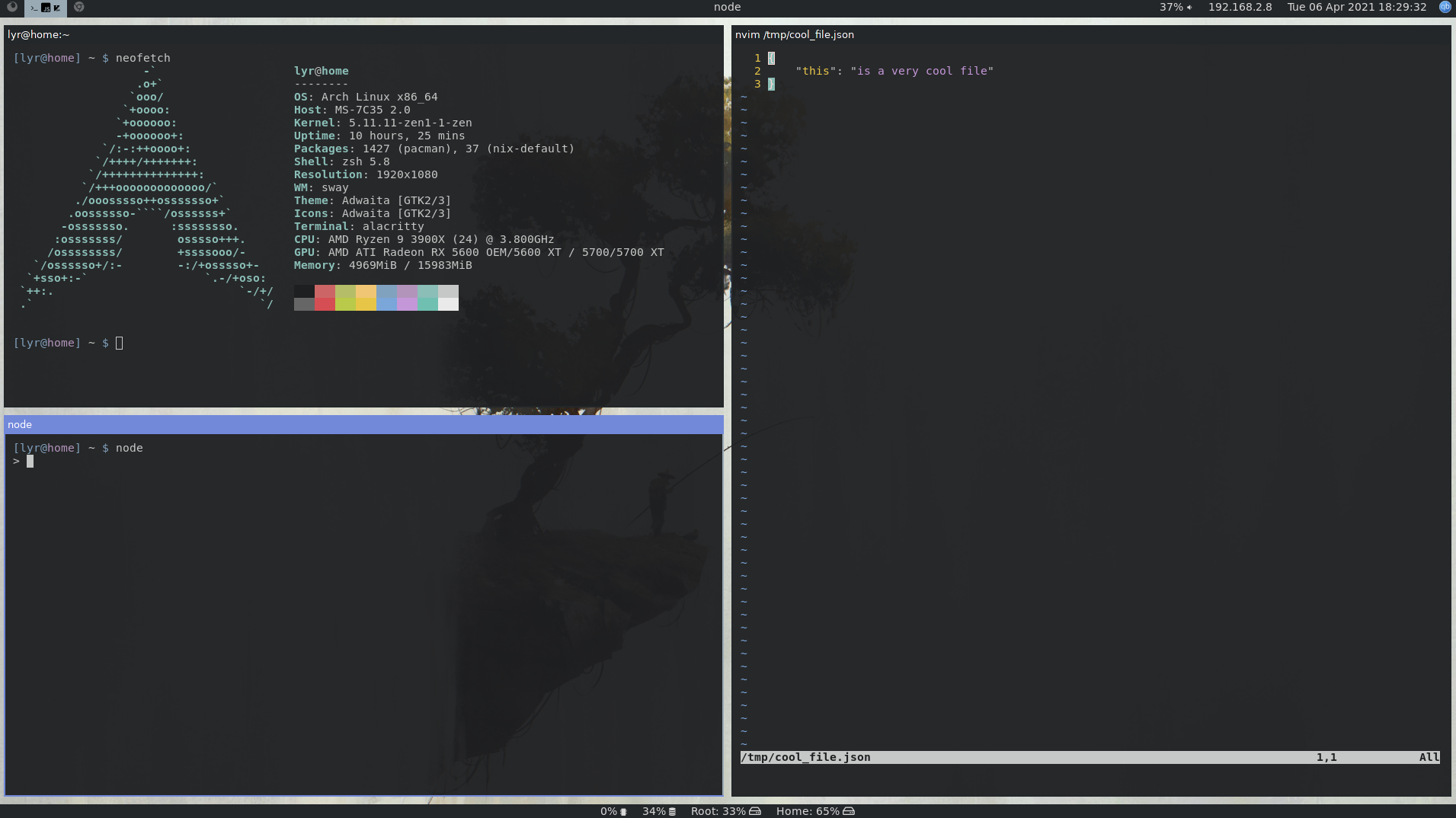Image resolution: width=1456 pixels, height=818 pixels.
Task: Click the Memory: 4969MiB / 15983MiB line
Action: coord(383,265)
